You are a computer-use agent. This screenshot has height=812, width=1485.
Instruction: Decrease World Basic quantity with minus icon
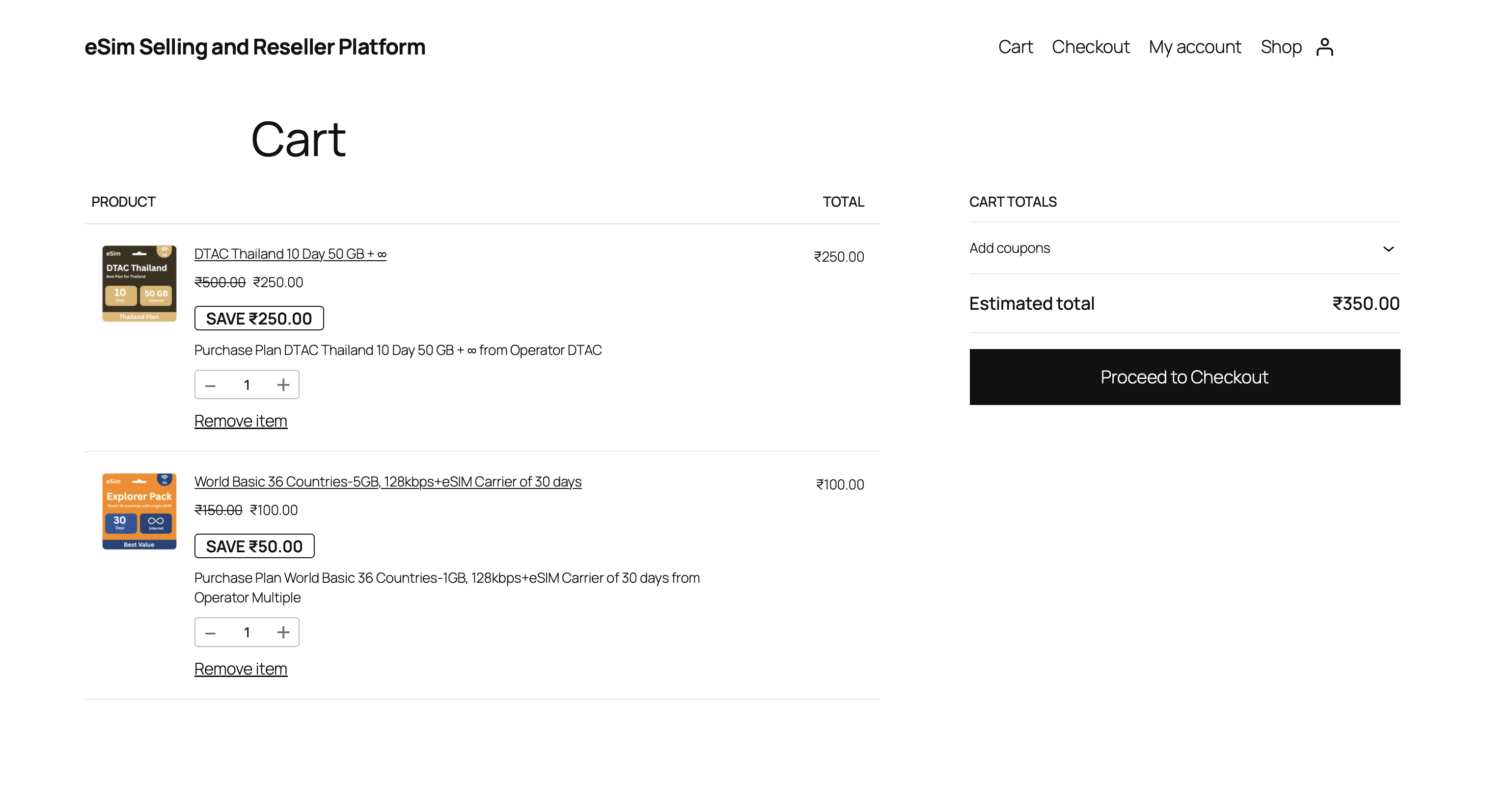click(210, 632)
